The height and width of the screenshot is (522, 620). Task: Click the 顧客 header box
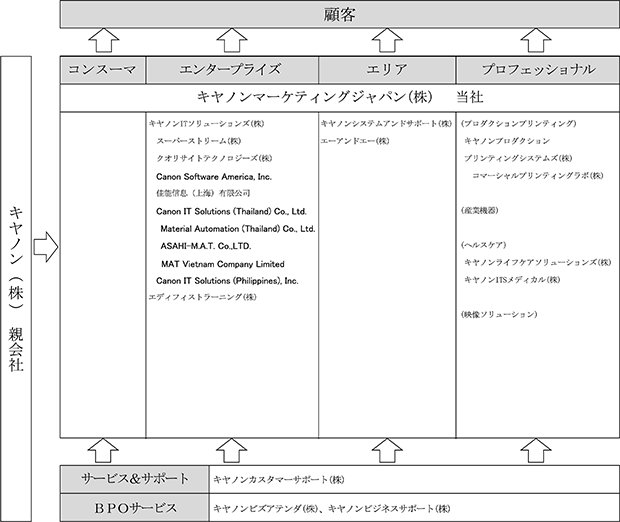[340, 14]
